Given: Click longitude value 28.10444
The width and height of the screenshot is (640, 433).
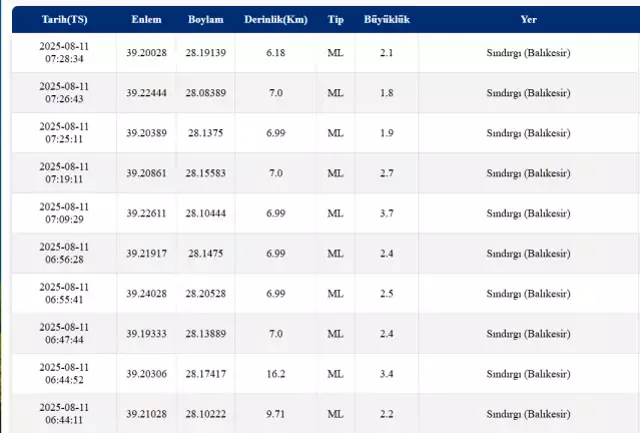Looking at the screenshot, I should (x=206, y=213).
